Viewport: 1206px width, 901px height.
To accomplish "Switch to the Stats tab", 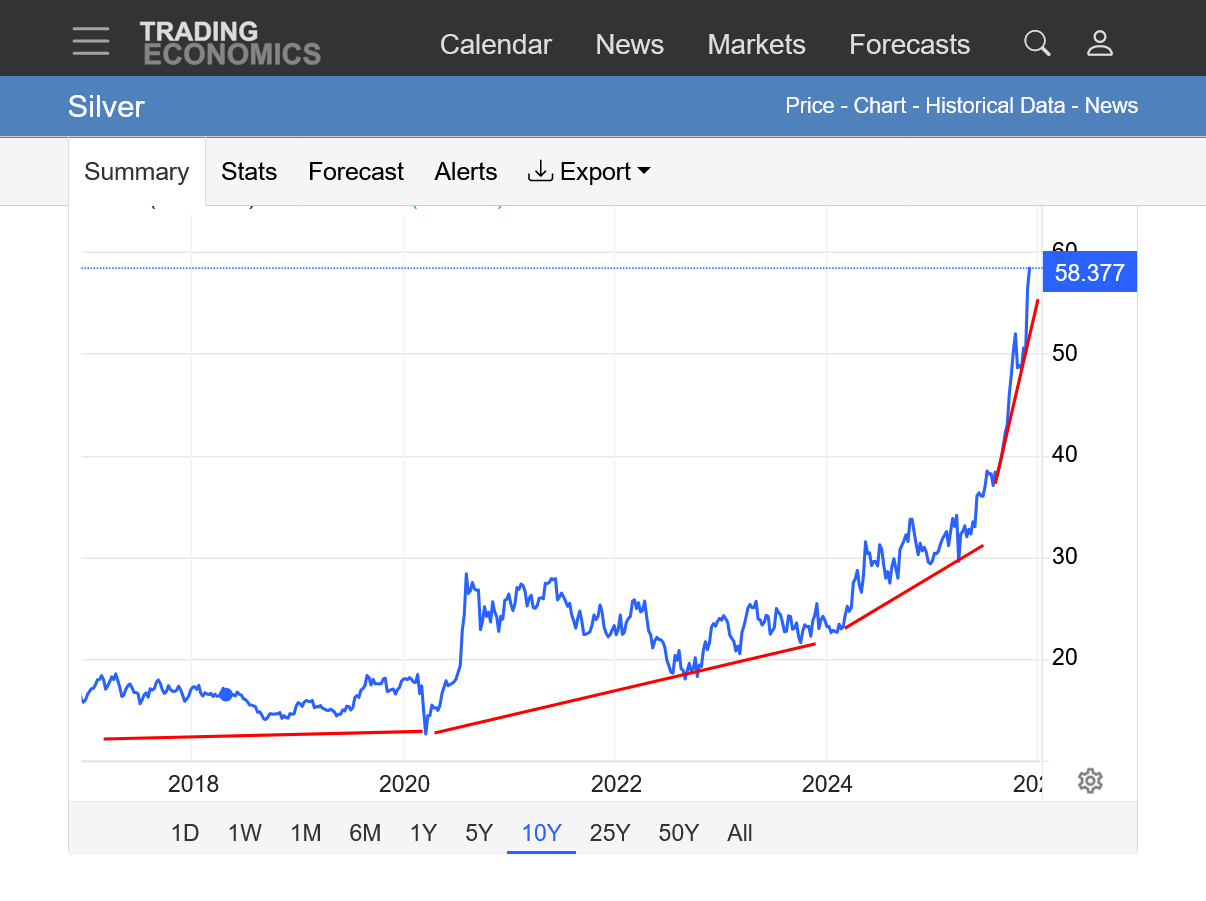I will pyautogui.click(x=249, y=172).
